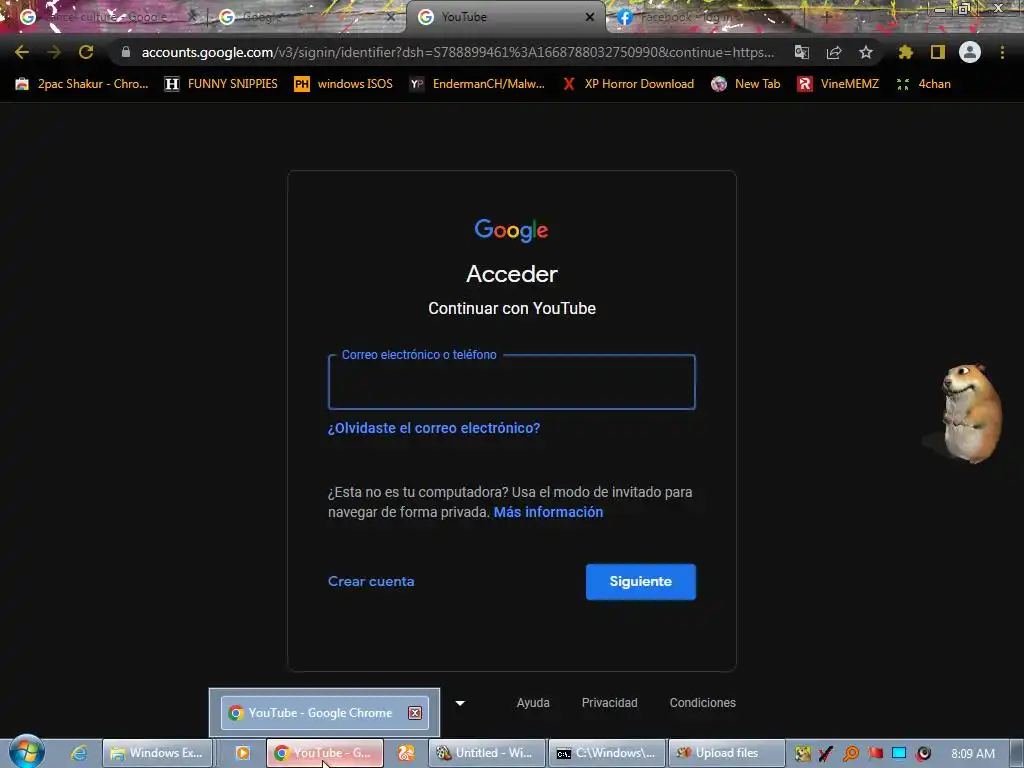
Task: Focus the email or phone field
Action: tap(511, 382)
